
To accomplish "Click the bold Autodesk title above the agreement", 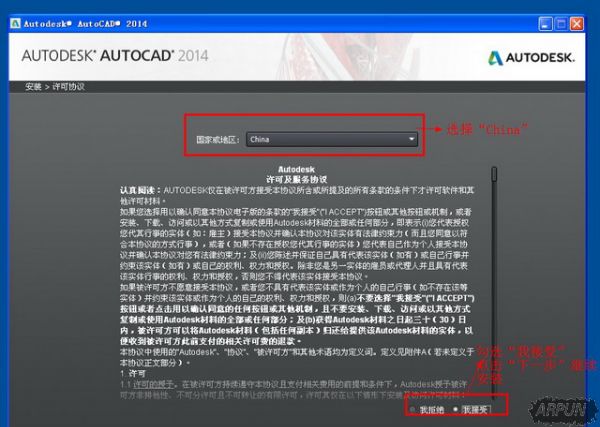I will click(x=296, y=169).
